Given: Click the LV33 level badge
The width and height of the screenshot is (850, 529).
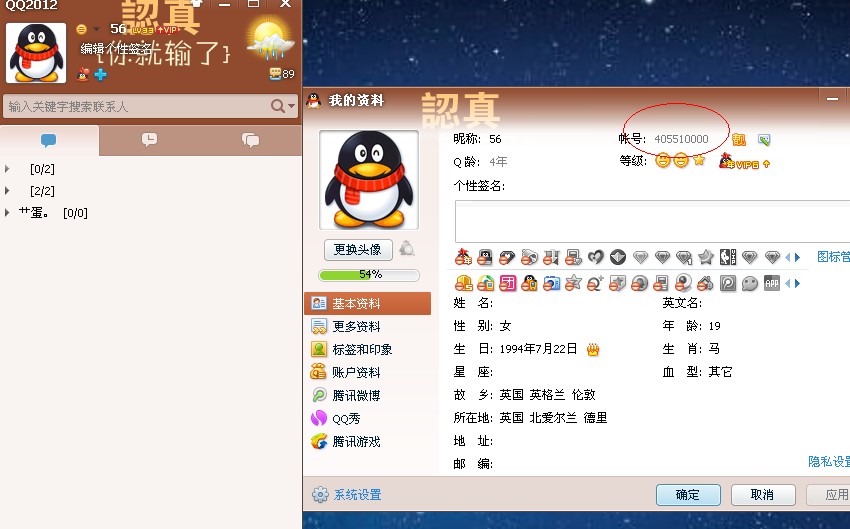Looking at the screenshot, I should tap(143, 30).
